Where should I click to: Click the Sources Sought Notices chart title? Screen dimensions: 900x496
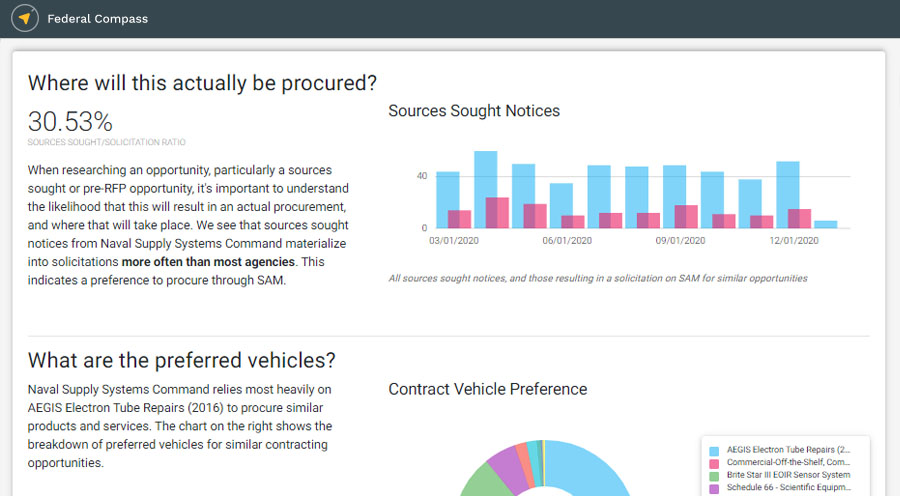(474, 111)
